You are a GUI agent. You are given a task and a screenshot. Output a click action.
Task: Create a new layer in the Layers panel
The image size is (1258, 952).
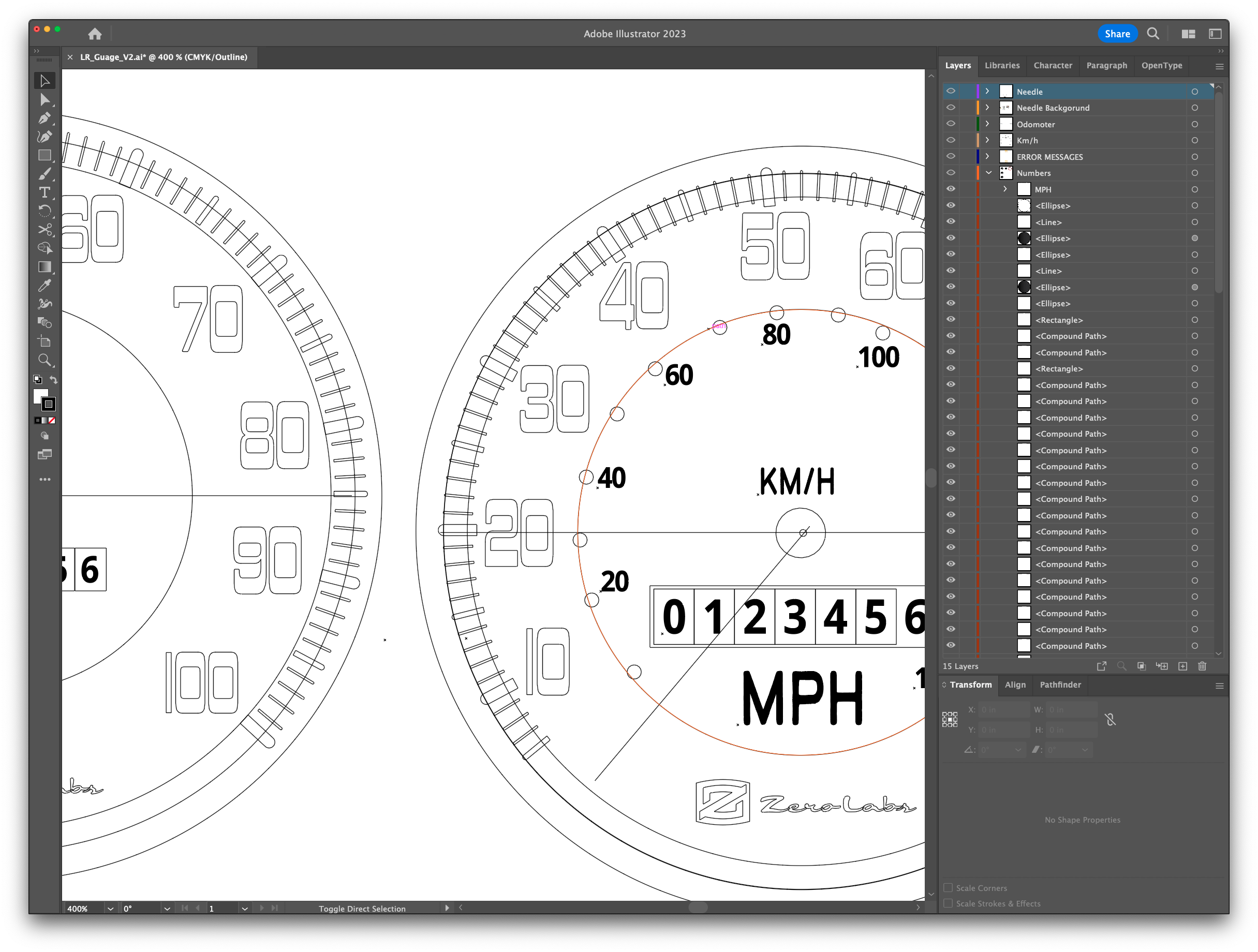[x=1182, y=666]
